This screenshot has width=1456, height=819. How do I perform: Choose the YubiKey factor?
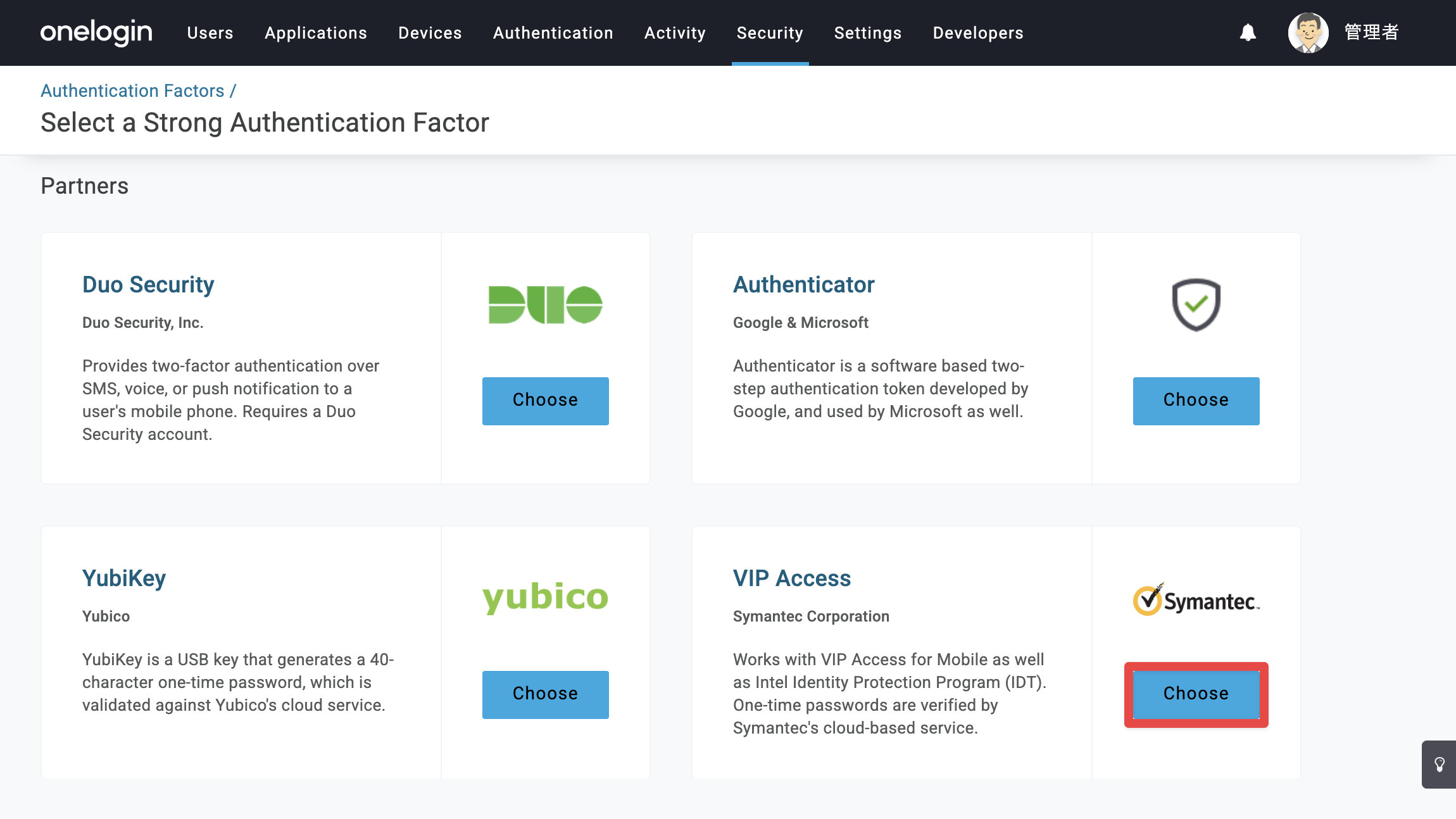click(x=545, y=694)
